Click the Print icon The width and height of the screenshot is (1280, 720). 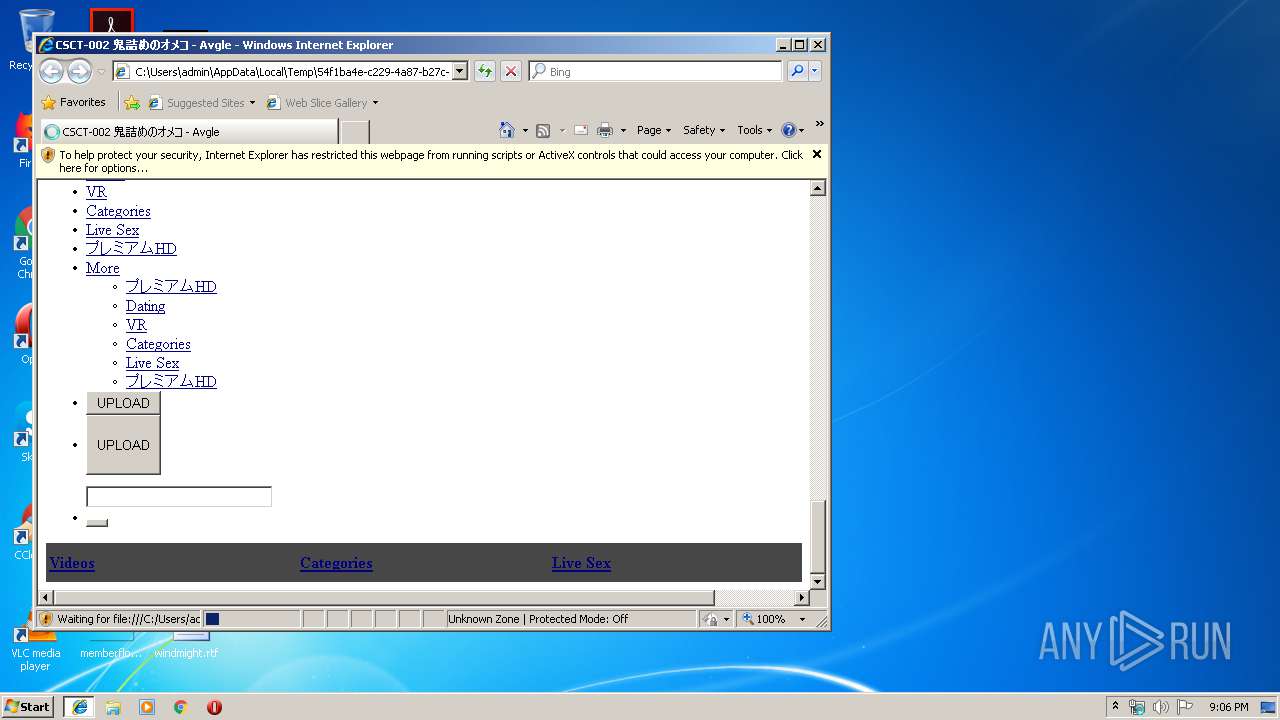click(605, 130)
